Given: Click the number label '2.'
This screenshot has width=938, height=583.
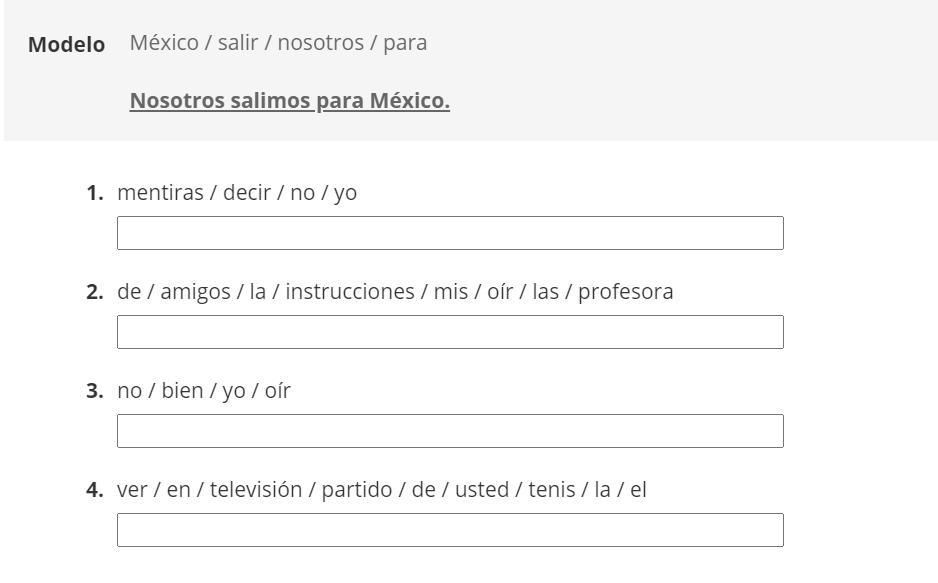Looking at the screenshot, I should (x=95, y=292).
